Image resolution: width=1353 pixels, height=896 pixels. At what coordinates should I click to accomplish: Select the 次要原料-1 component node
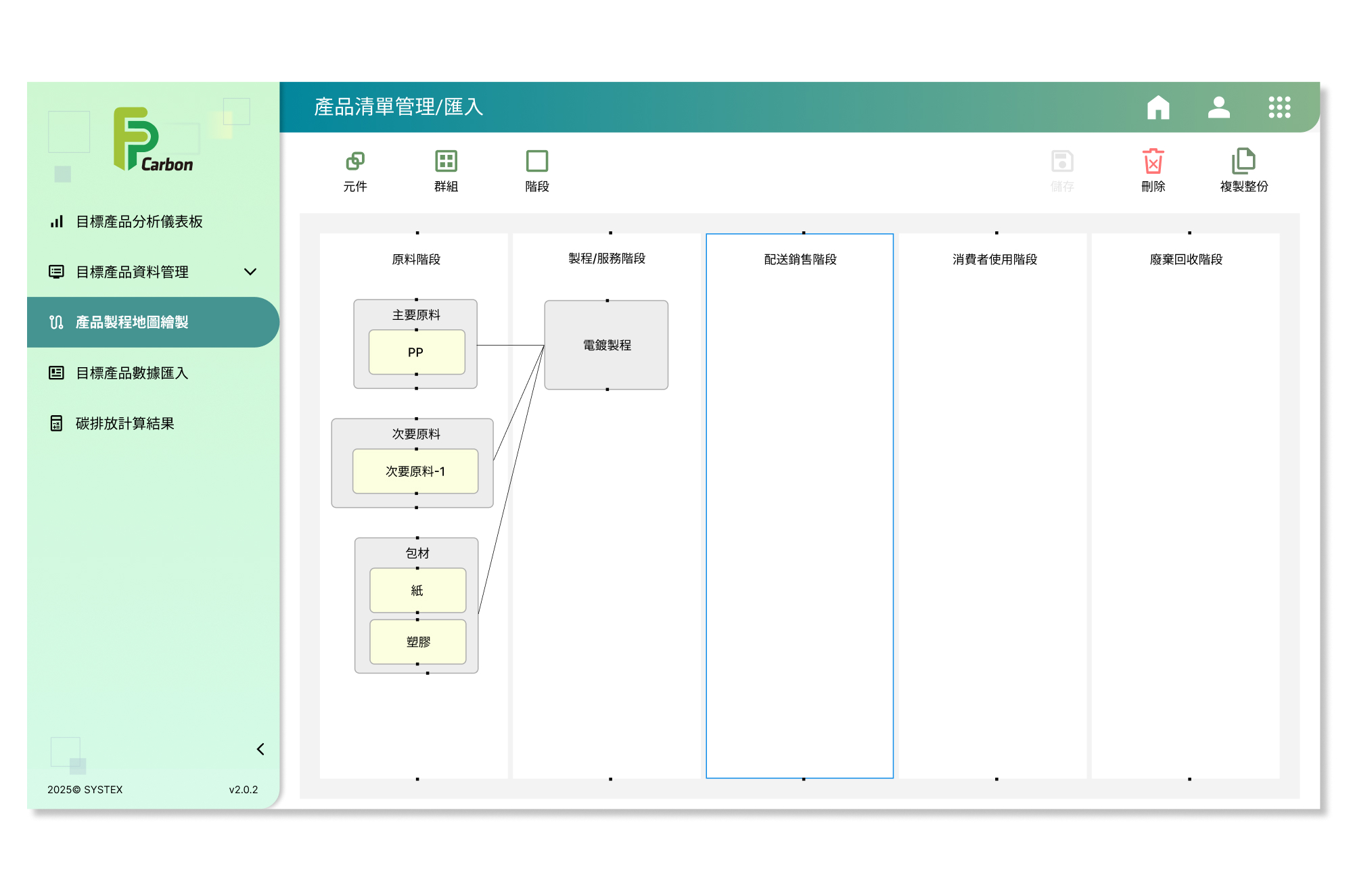pos(415,471)
